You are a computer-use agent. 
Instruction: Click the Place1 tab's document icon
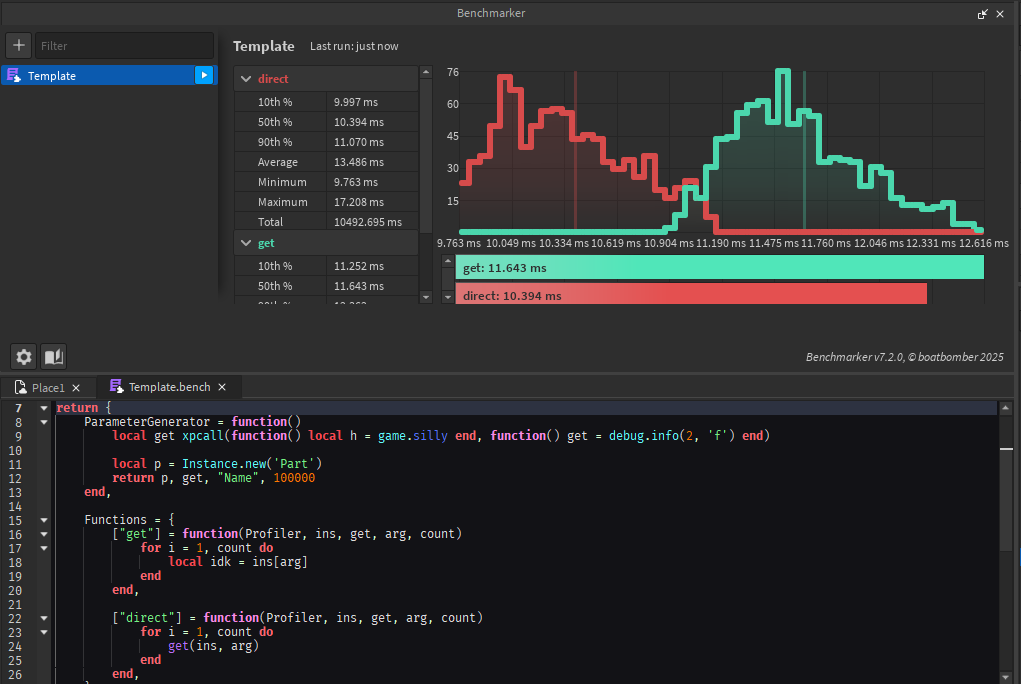pyautogui.click(x=20, y=387)
